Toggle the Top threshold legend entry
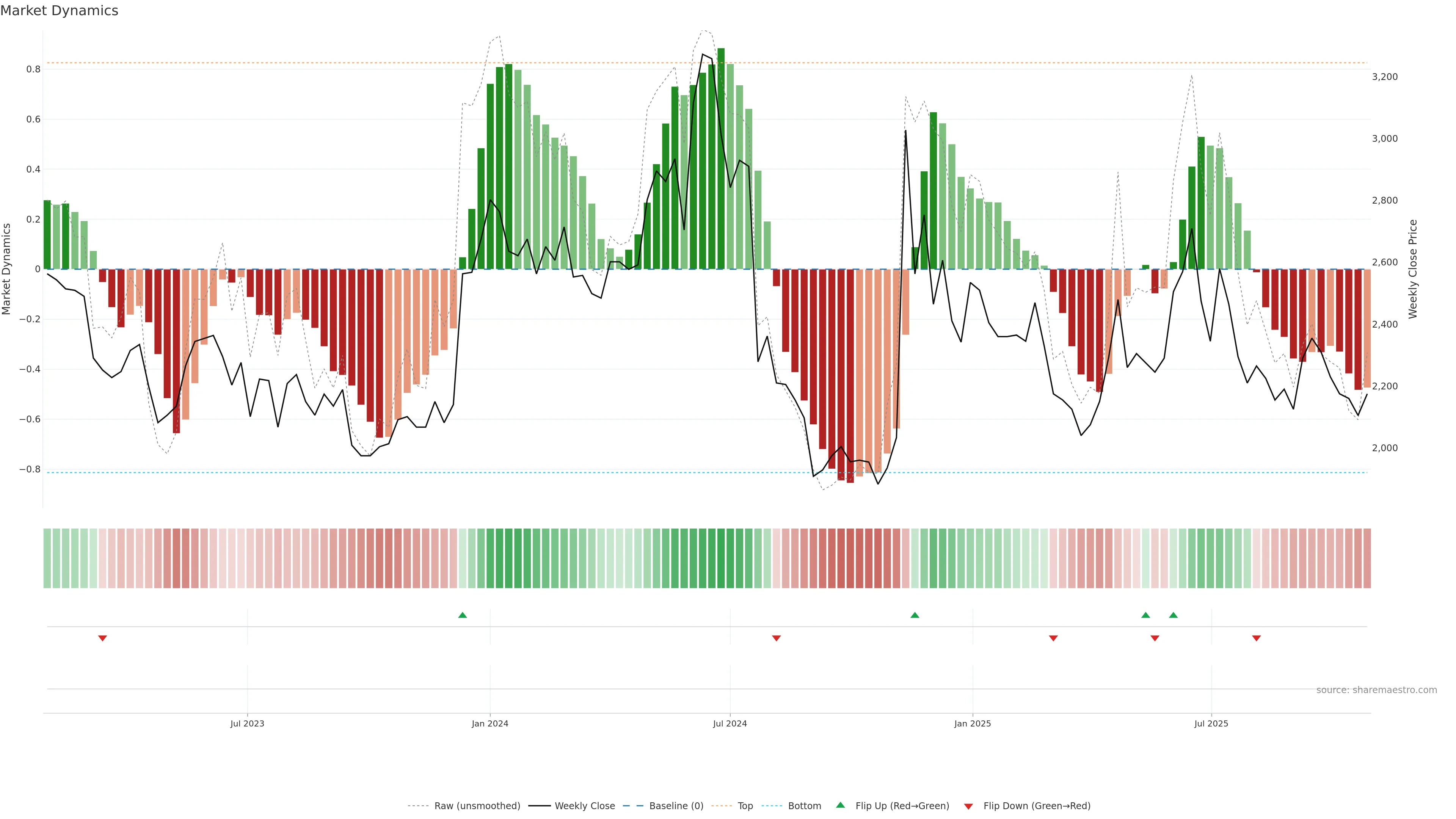 744,806
